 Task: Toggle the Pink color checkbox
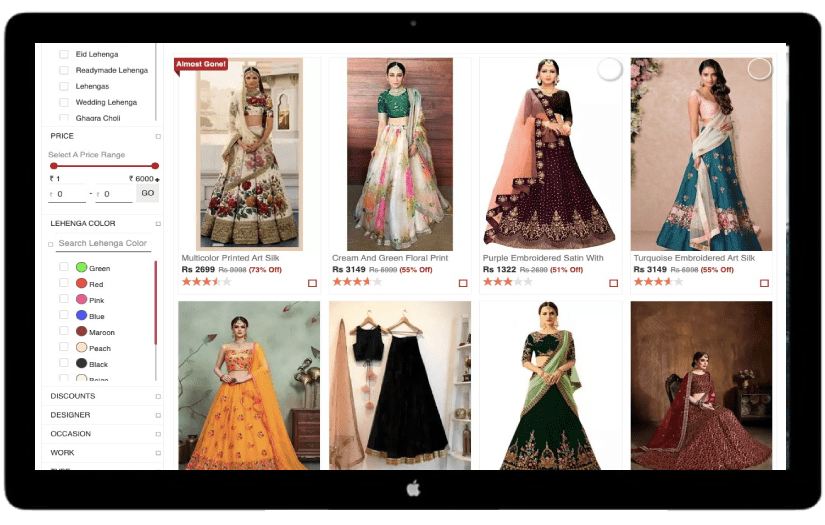[64, 299]
